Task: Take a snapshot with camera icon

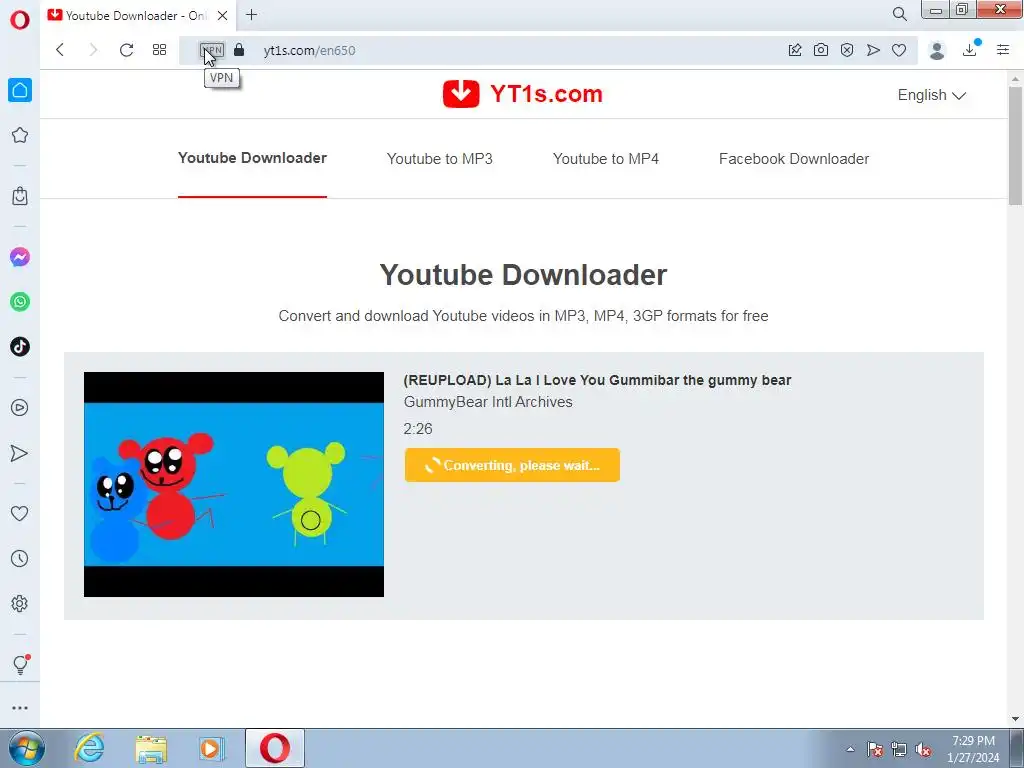Action: 821,50
